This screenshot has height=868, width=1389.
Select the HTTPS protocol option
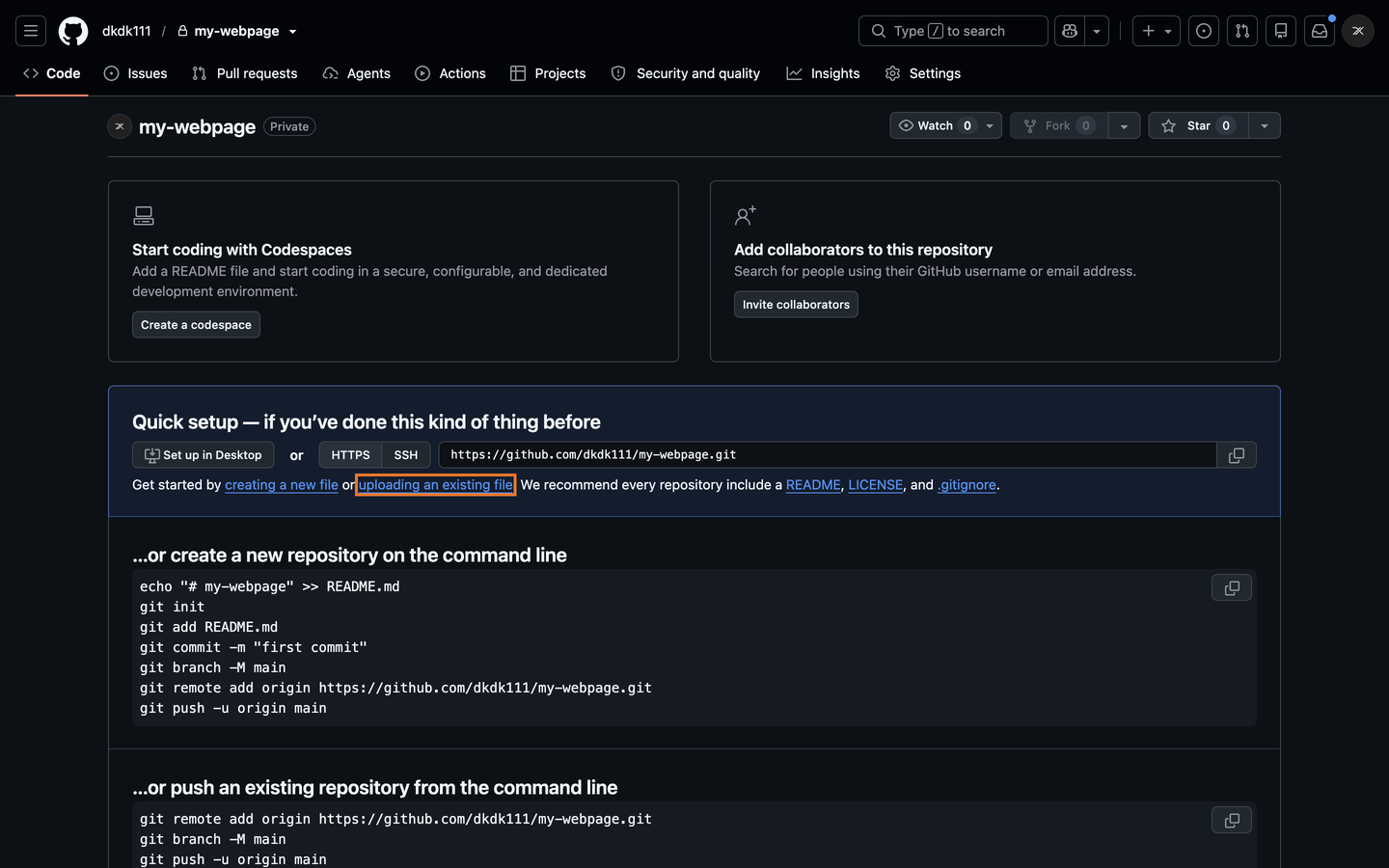point(350,455)
